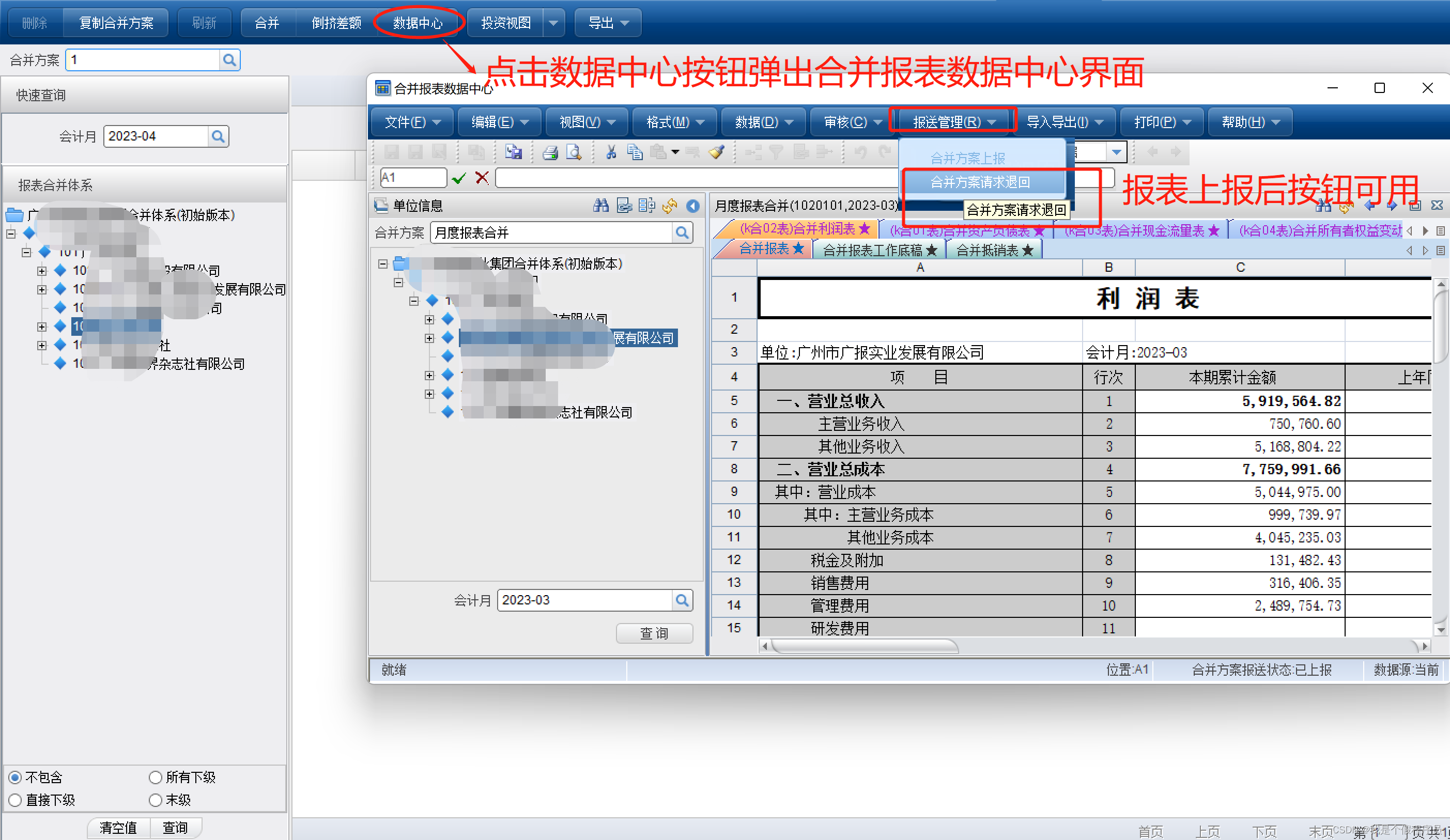Click the paste clipboard icon
This screenshot has width=1450, height=840.
(x=658, y=152)
